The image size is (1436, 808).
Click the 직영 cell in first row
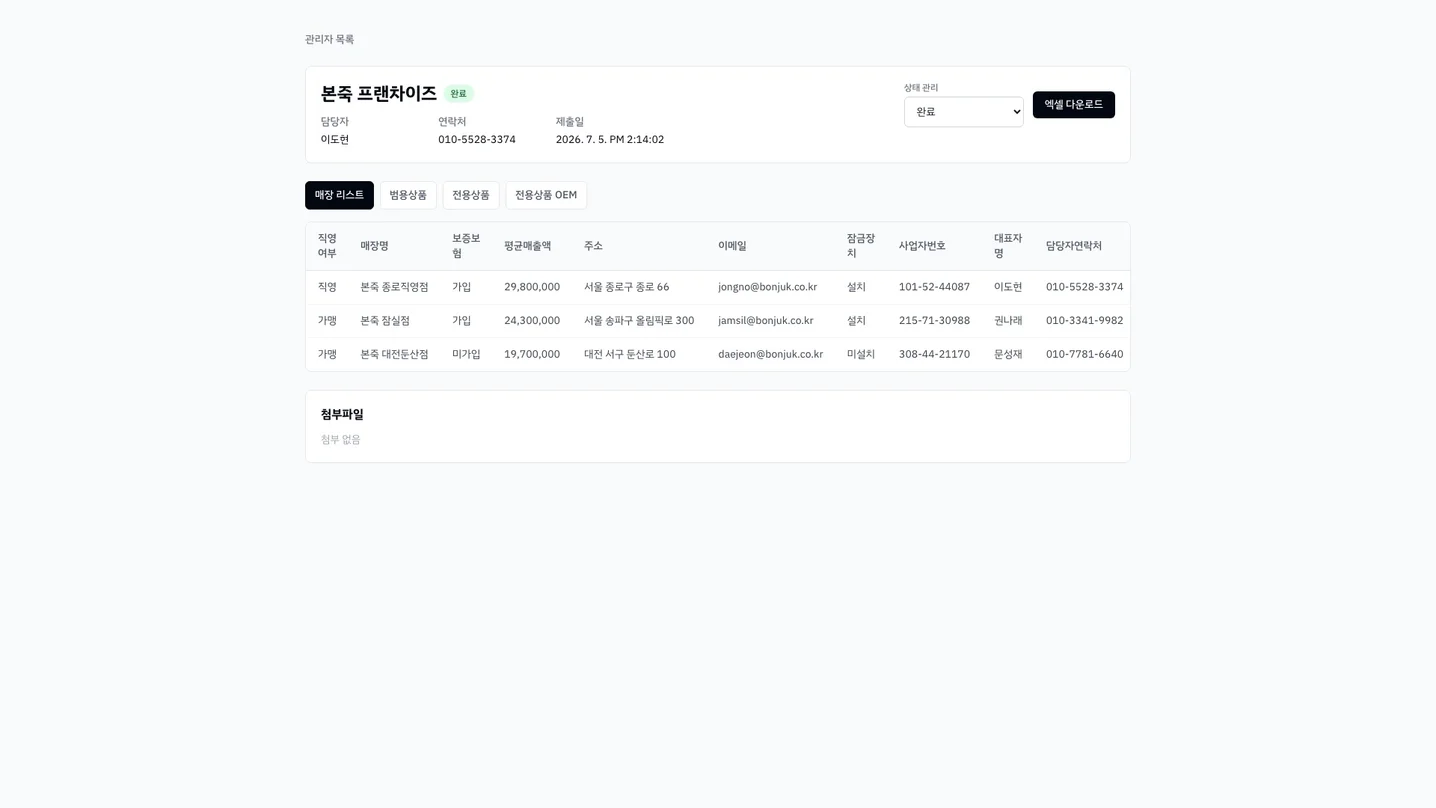click(x=327, y=287)
